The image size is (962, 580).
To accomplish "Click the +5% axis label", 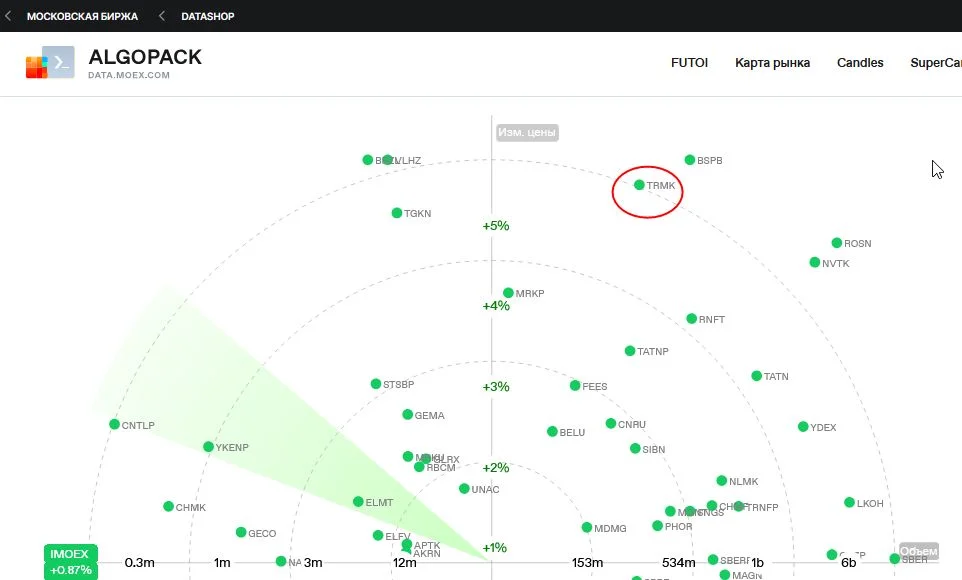I will click(x=496, y=226).
